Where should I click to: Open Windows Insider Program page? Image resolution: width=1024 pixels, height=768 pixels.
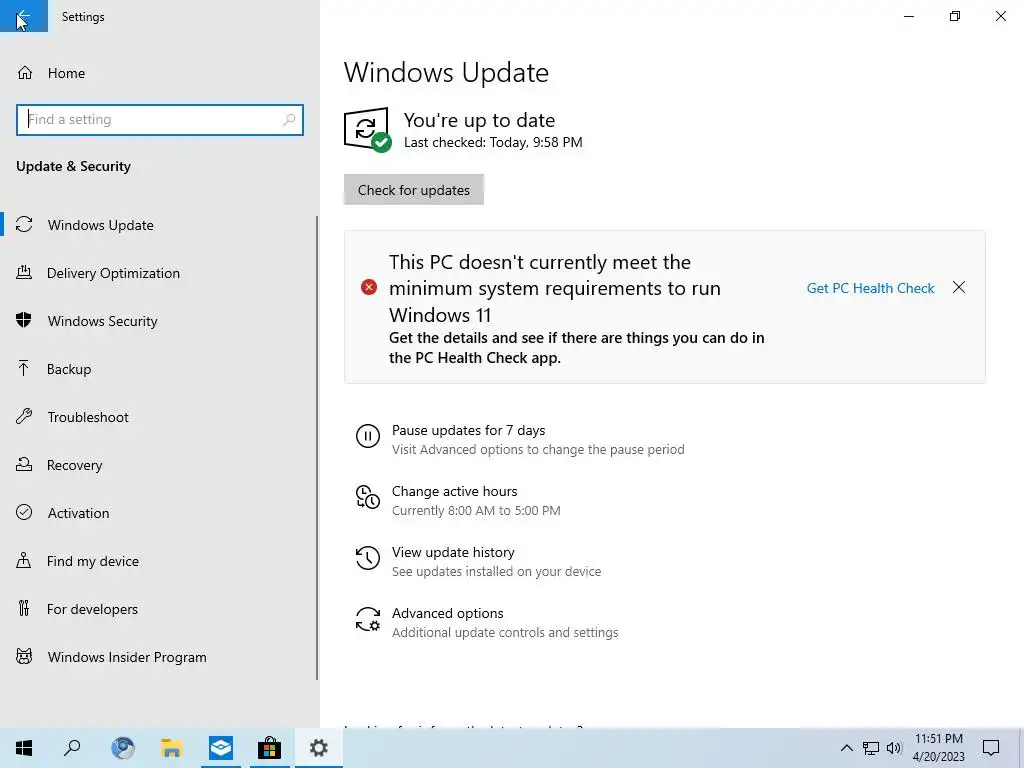point(127,657)
